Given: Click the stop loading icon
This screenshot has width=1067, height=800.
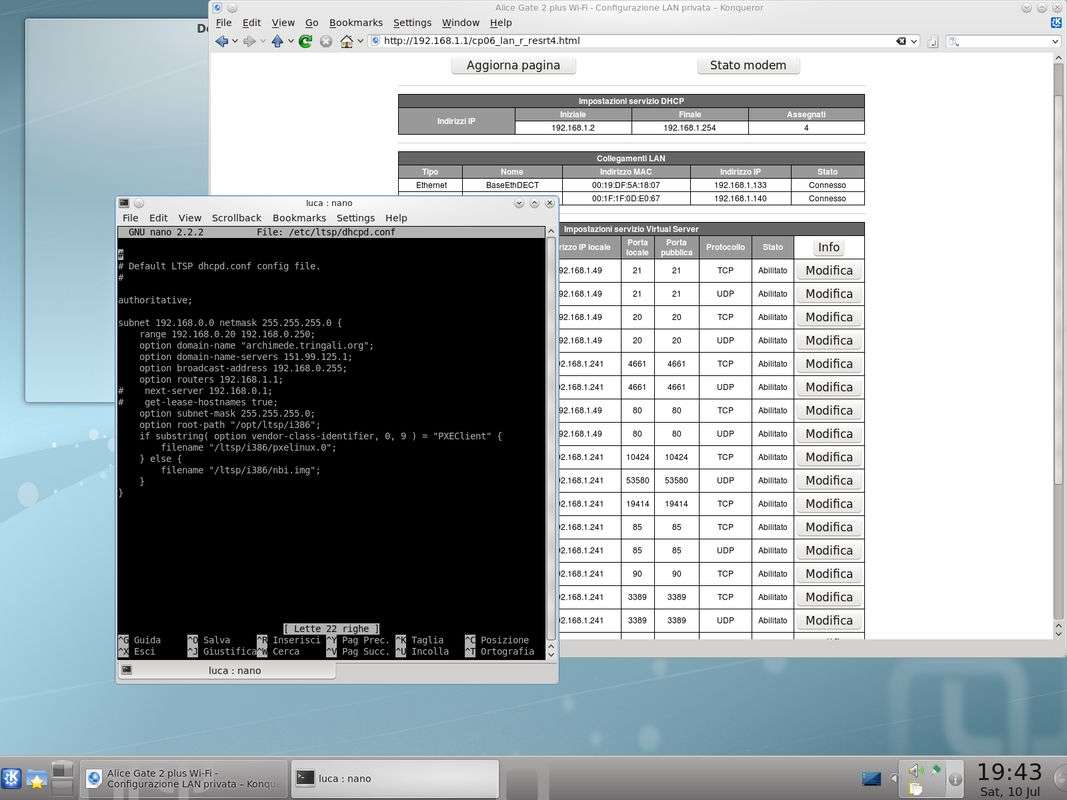Looking at the screenshot, I should [x=325, y=41].
